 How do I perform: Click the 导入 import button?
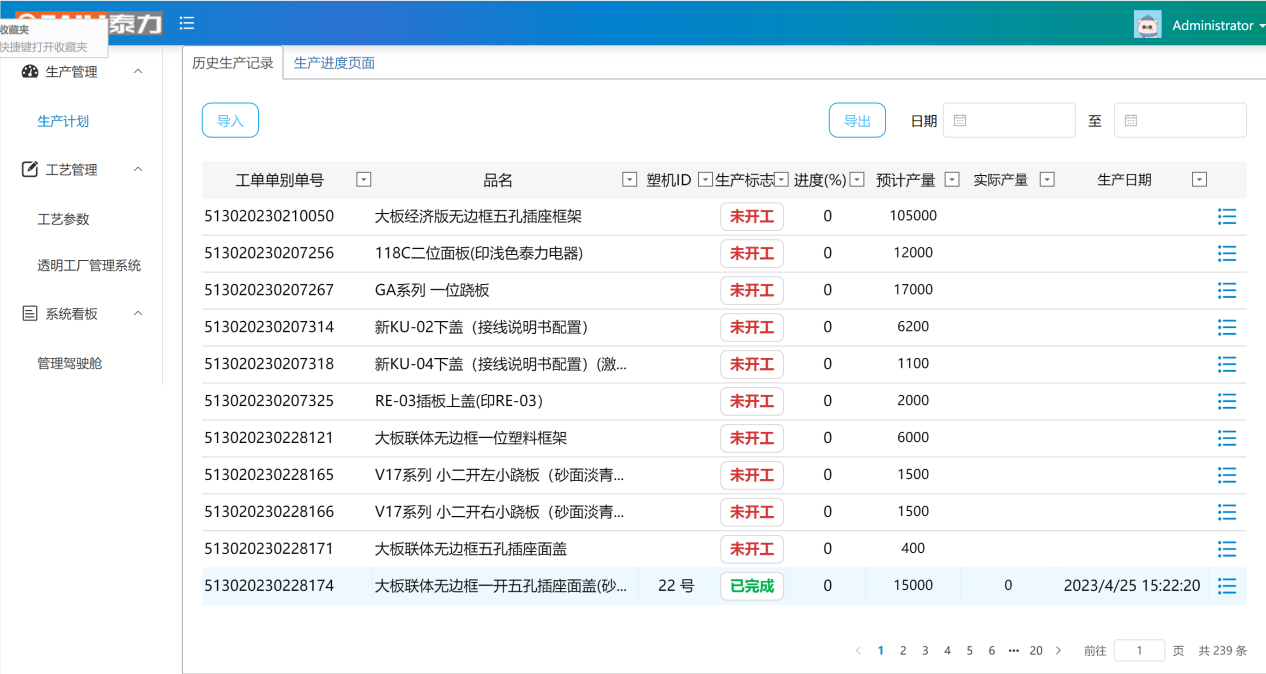click(230, 120)
